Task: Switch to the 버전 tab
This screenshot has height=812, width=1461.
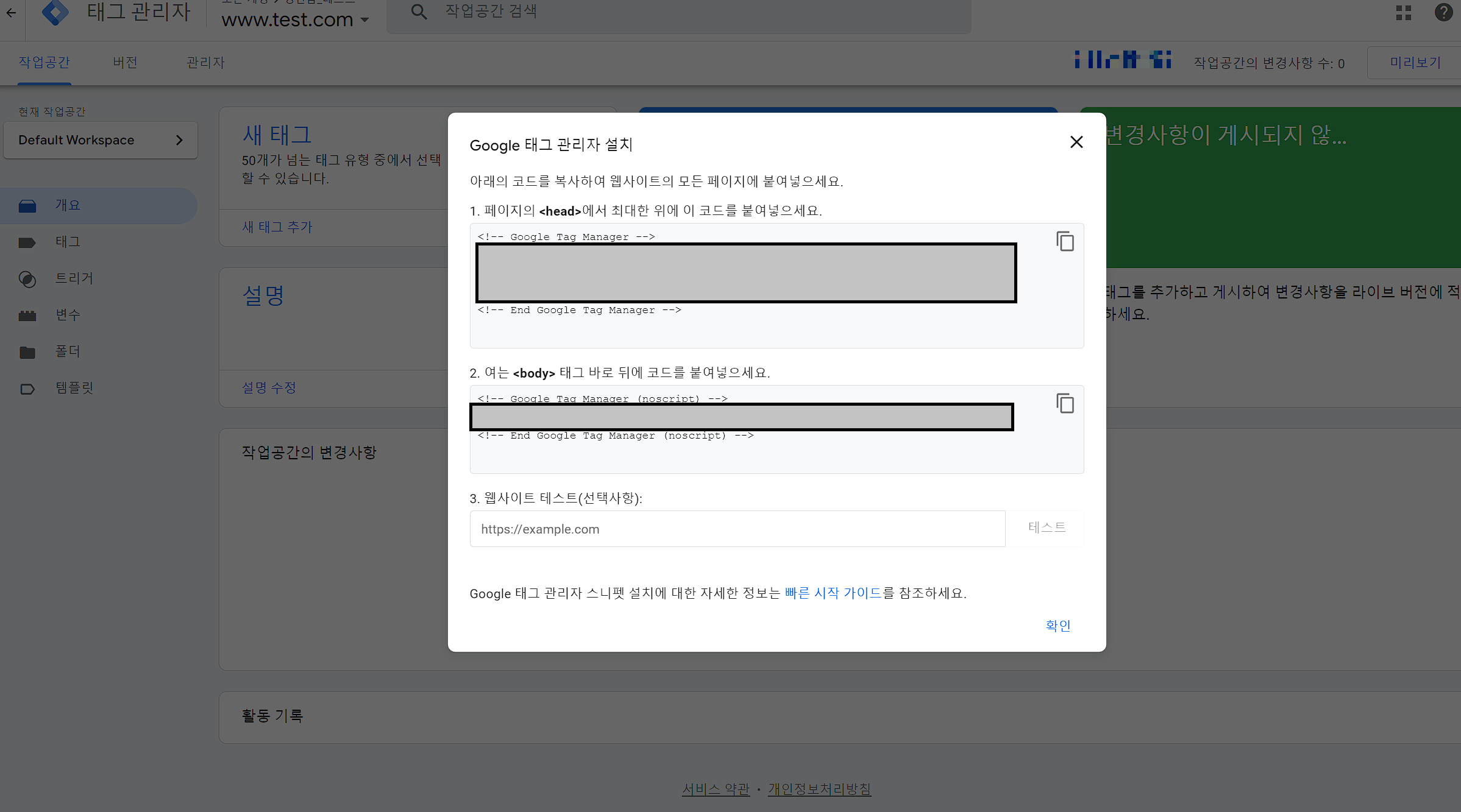Action: (x=125, y=63)
